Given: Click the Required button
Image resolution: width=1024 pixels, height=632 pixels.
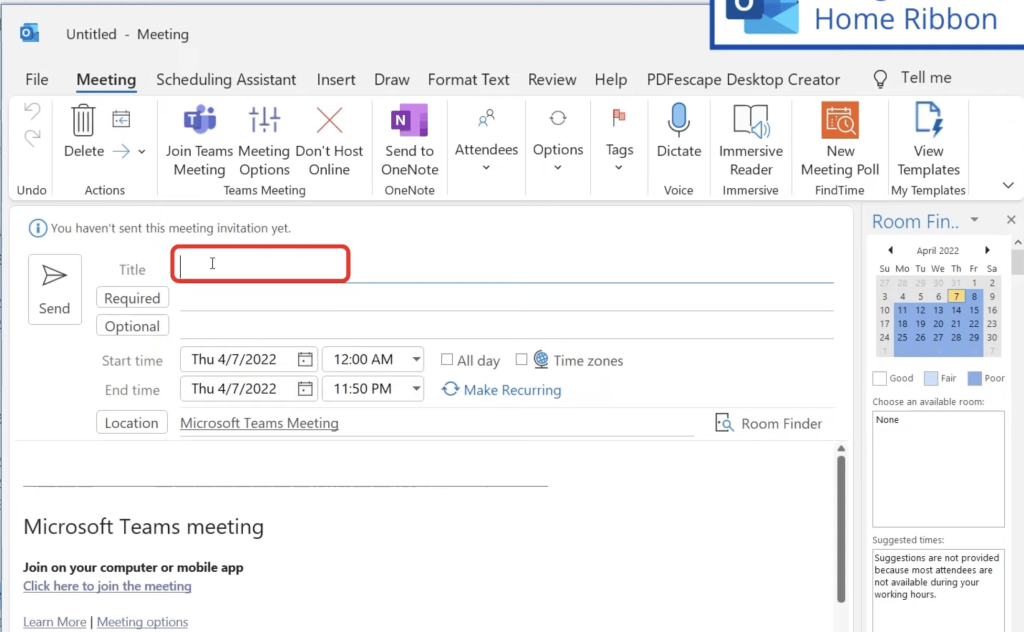Looking at the screenshot, I should pyautogui.click(x=132, y=298).
